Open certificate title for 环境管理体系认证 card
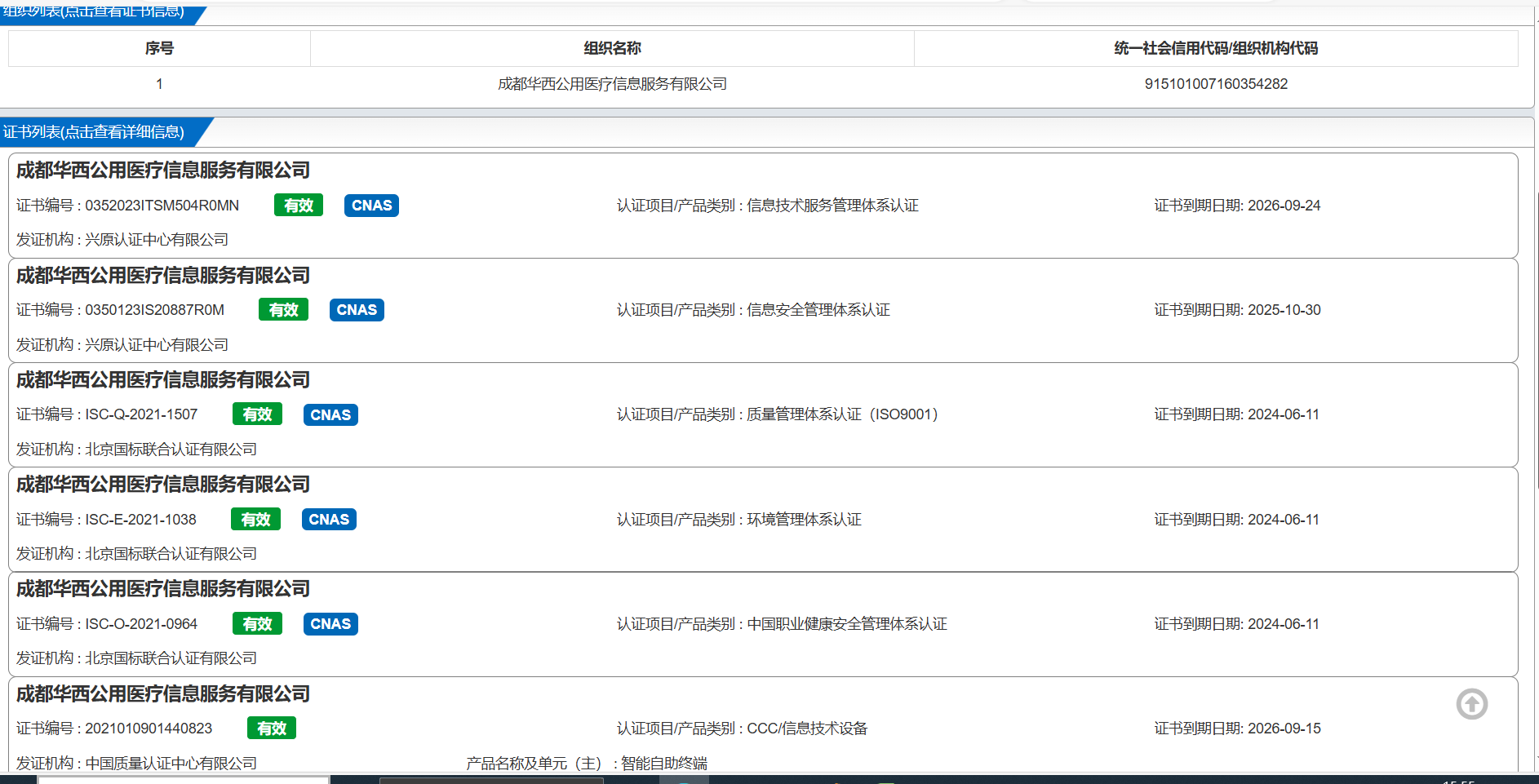The image size is (1539, 784). (x=163, y=485)
